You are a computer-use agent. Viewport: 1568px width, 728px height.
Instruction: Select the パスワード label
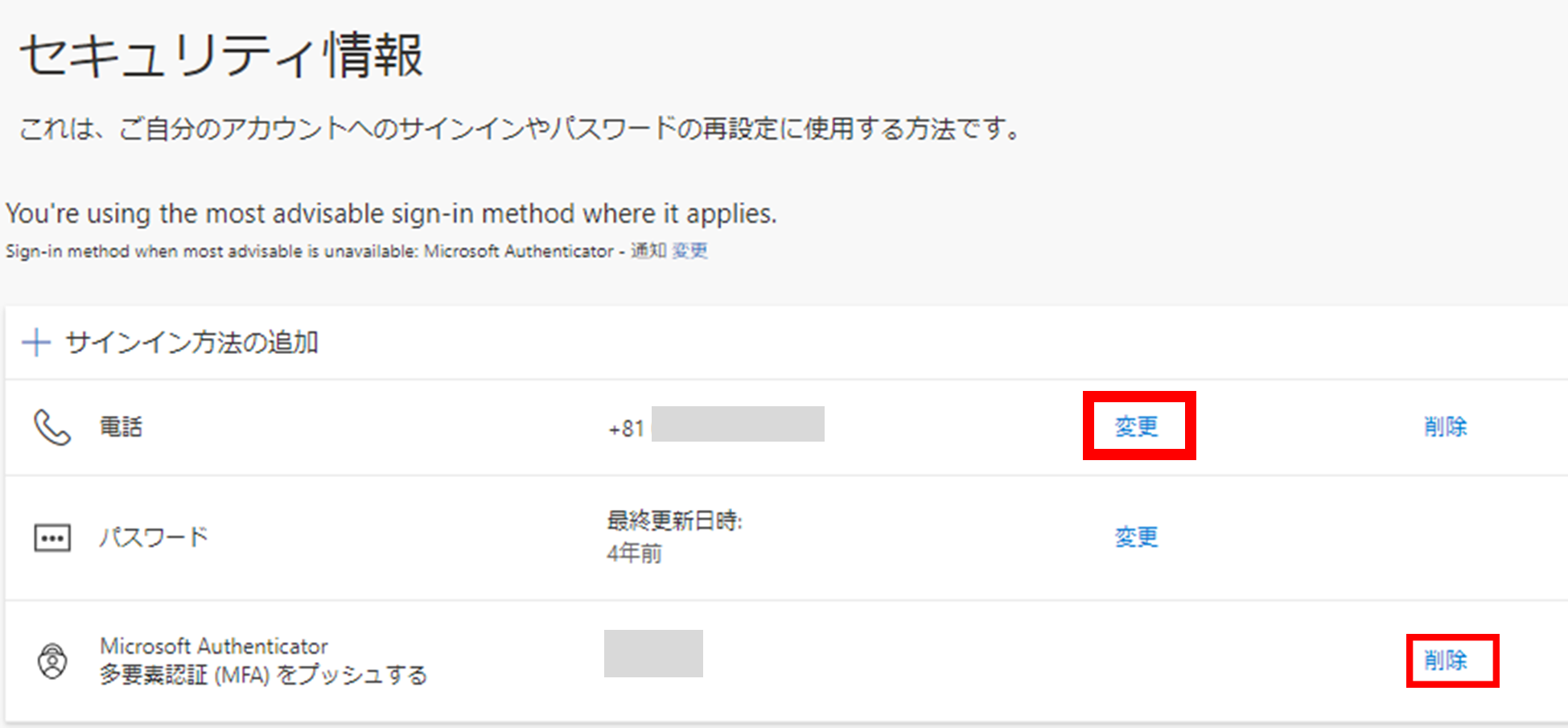[154, 537]
